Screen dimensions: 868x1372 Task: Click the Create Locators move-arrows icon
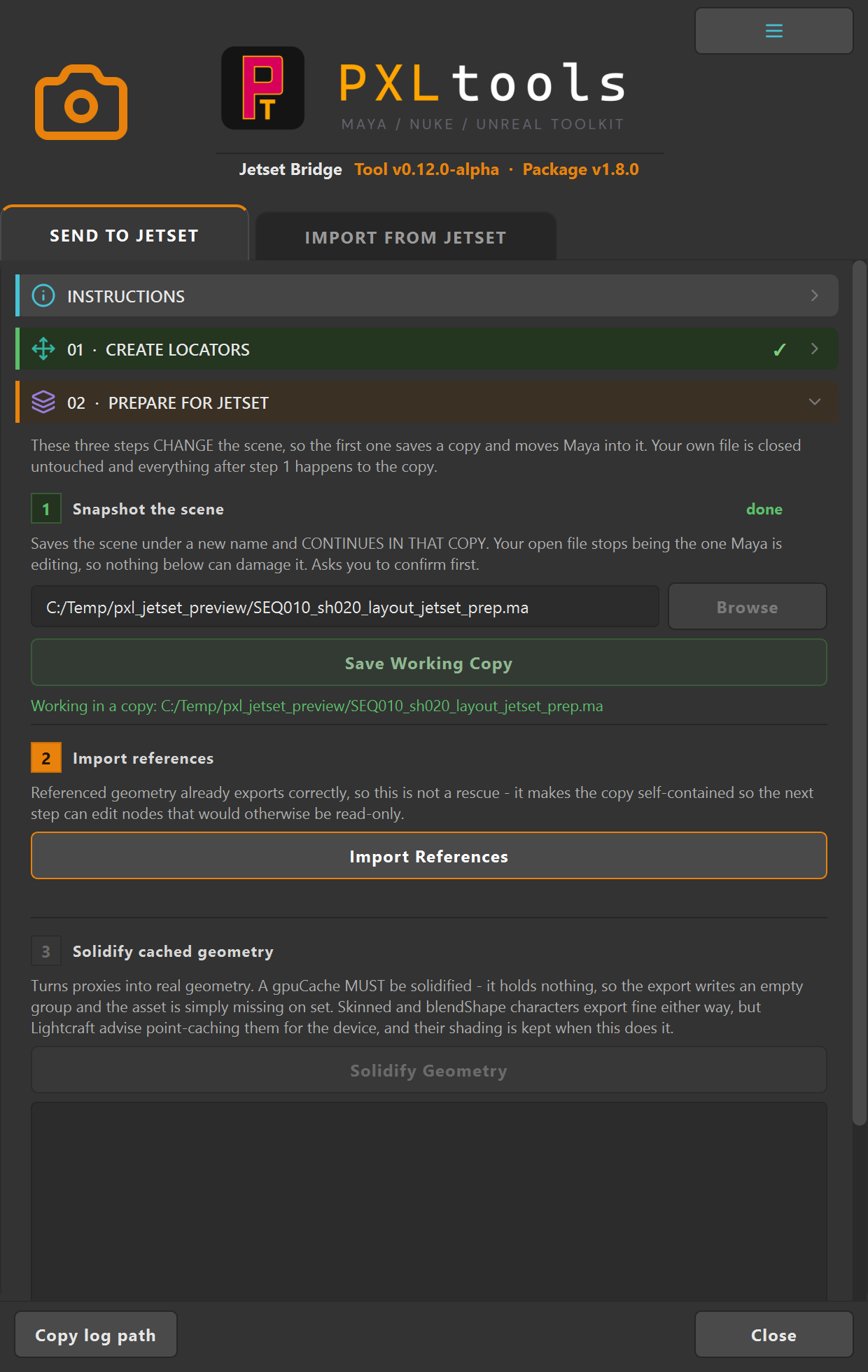click(43, 349)
